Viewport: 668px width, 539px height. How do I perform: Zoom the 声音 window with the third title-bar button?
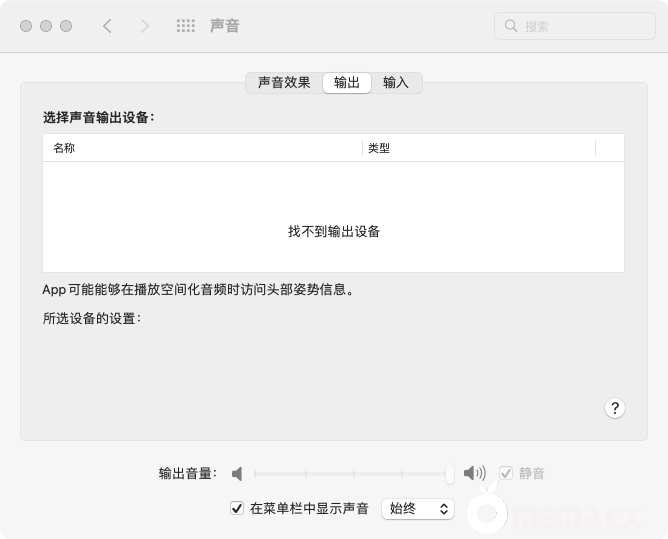coord(66,26)
